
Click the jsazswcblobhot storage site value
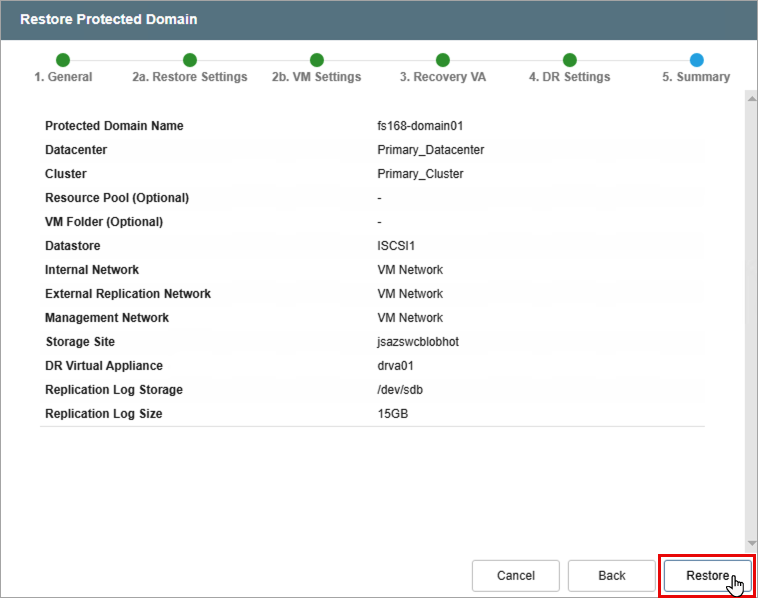(418, 342)
